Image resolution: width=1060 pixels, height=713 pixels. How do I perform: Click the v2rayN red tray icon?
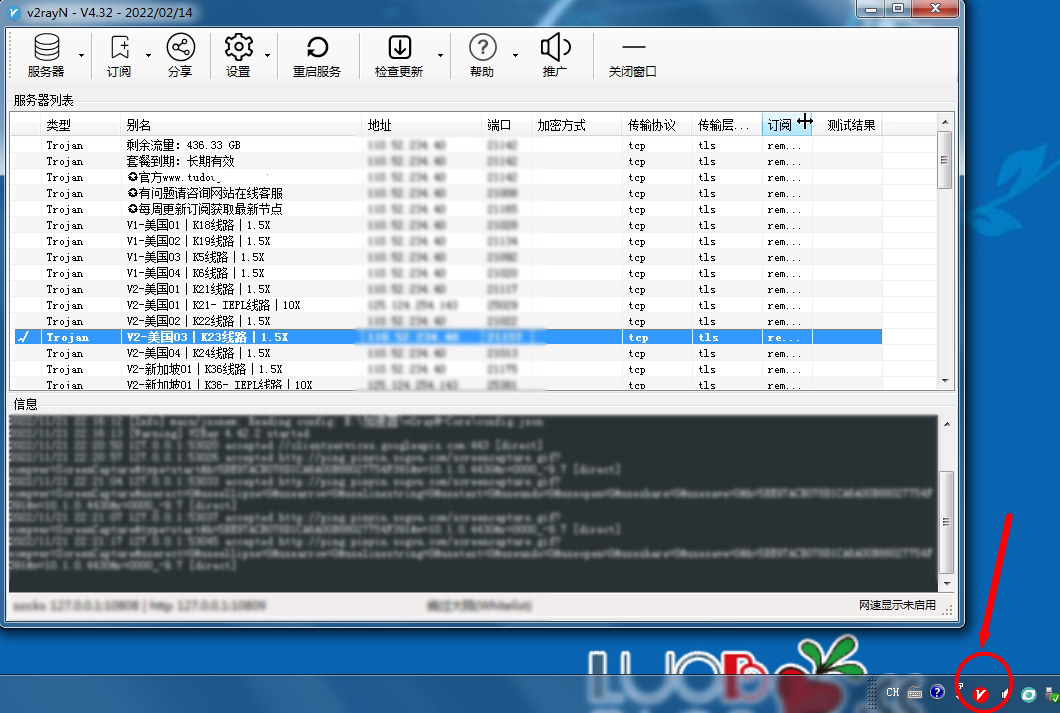pyautogui.click(x=982, y=694)
